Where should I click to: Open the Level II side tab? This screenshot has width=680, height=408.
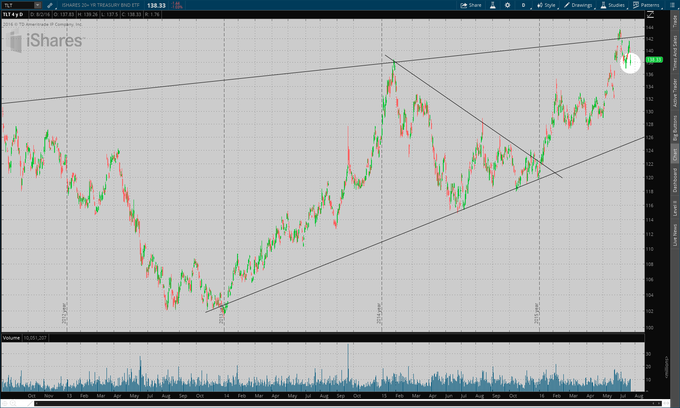coord(675,209)
